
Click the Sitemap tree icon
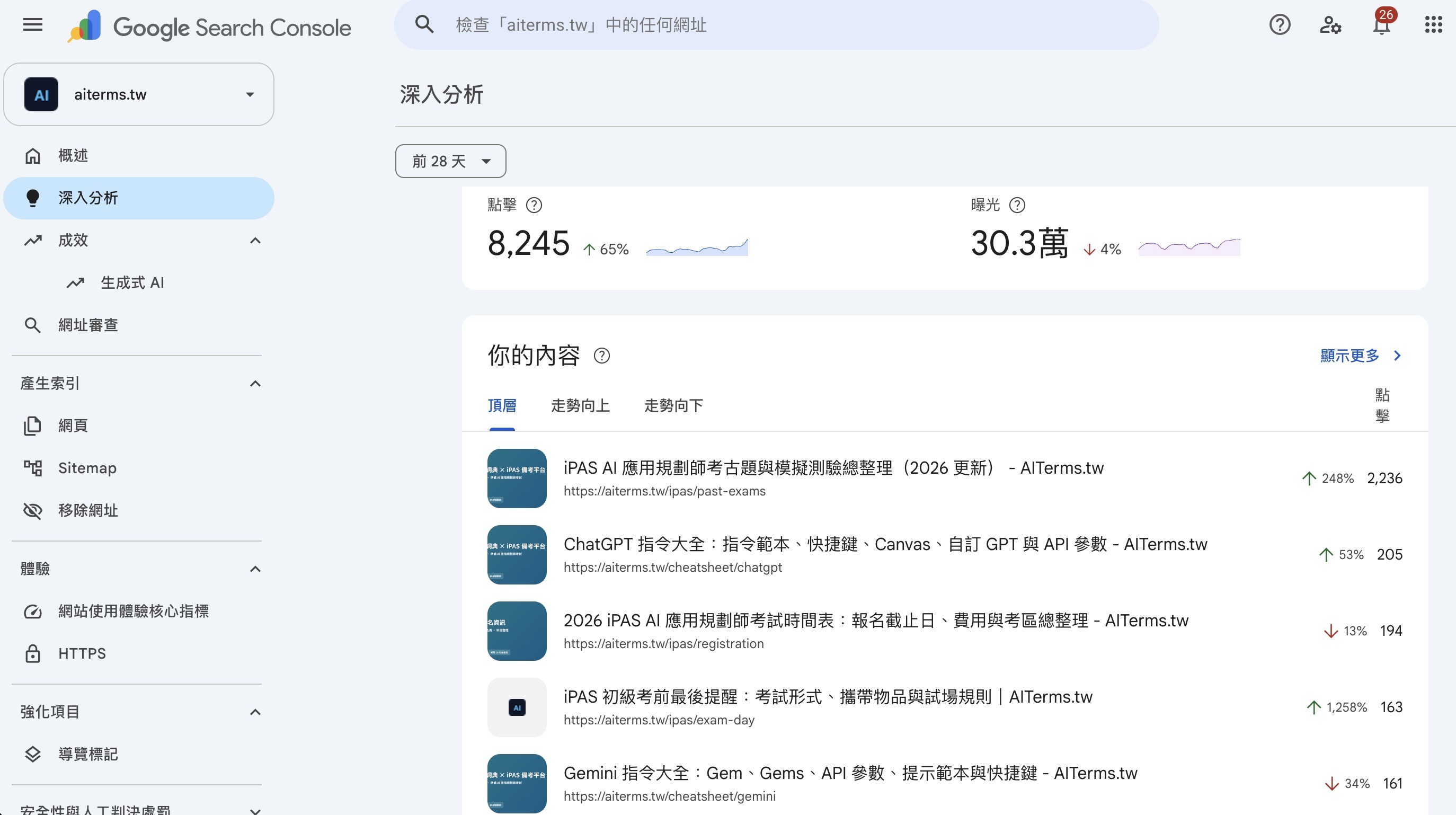pos(33,468)
